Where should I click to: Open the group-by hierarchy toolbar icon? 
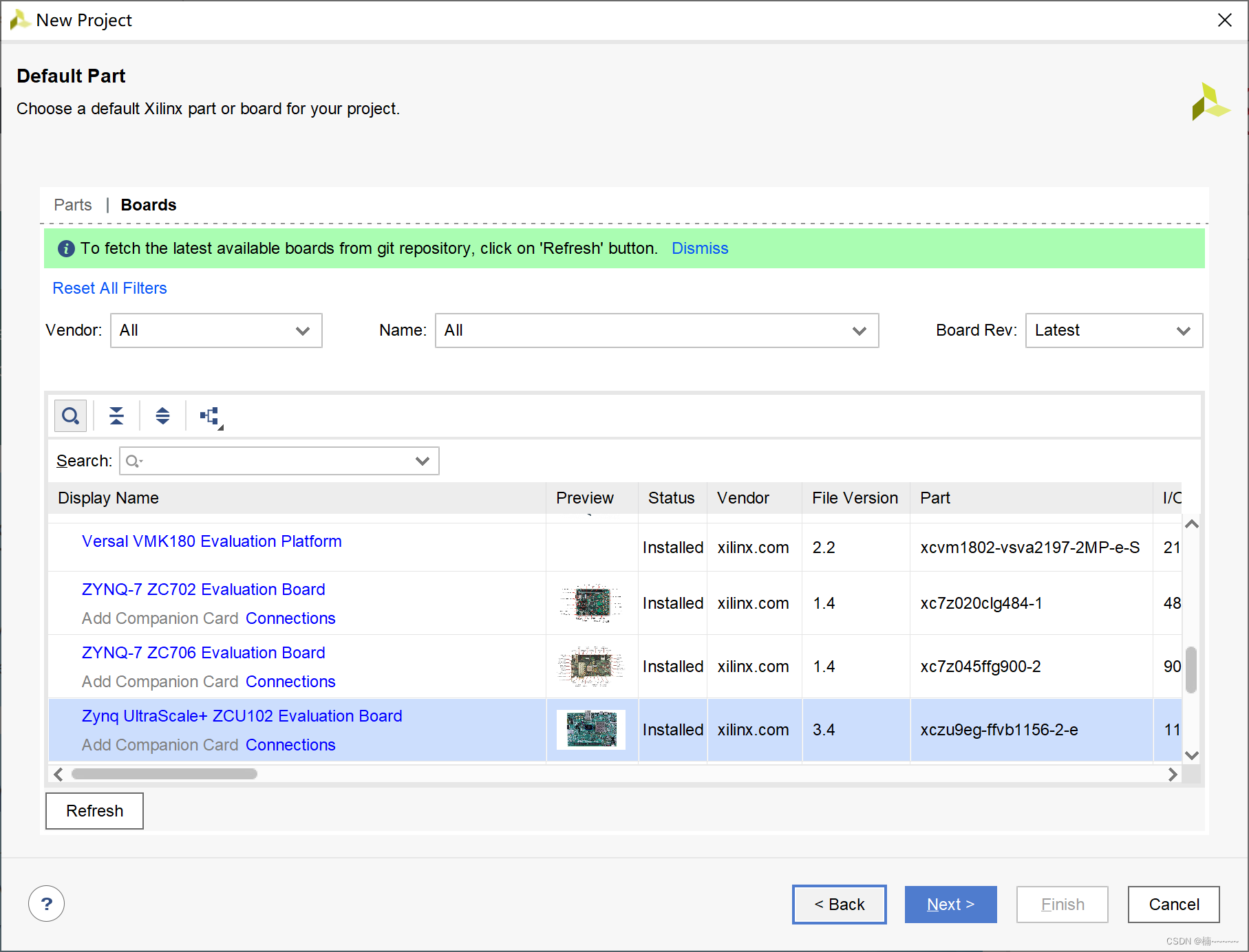[211, 417]
